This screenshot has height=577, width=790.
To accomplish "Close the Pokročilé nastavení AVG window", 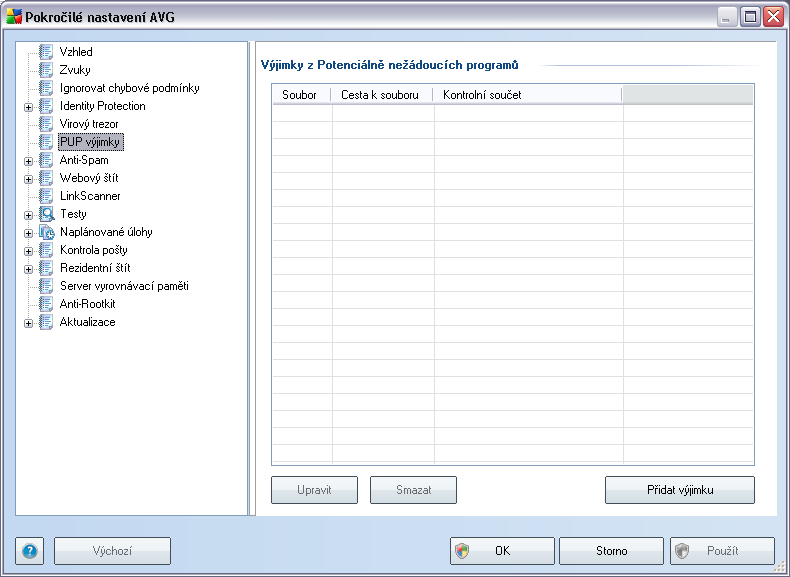I will pyautogui.click(x=773, y=17).
